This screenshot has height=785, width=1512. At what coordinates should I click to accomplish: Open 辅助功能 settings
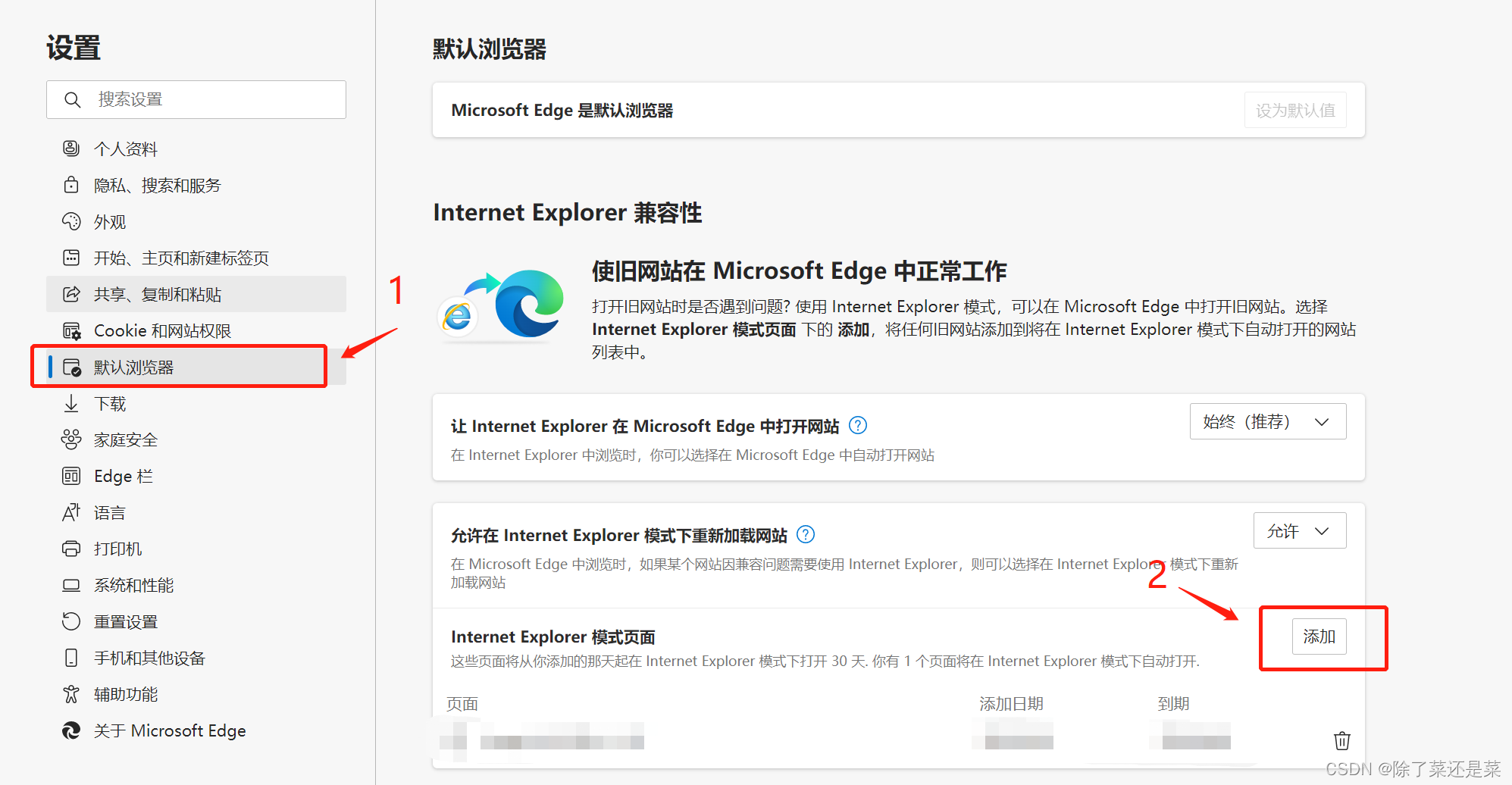pos(196,694)
